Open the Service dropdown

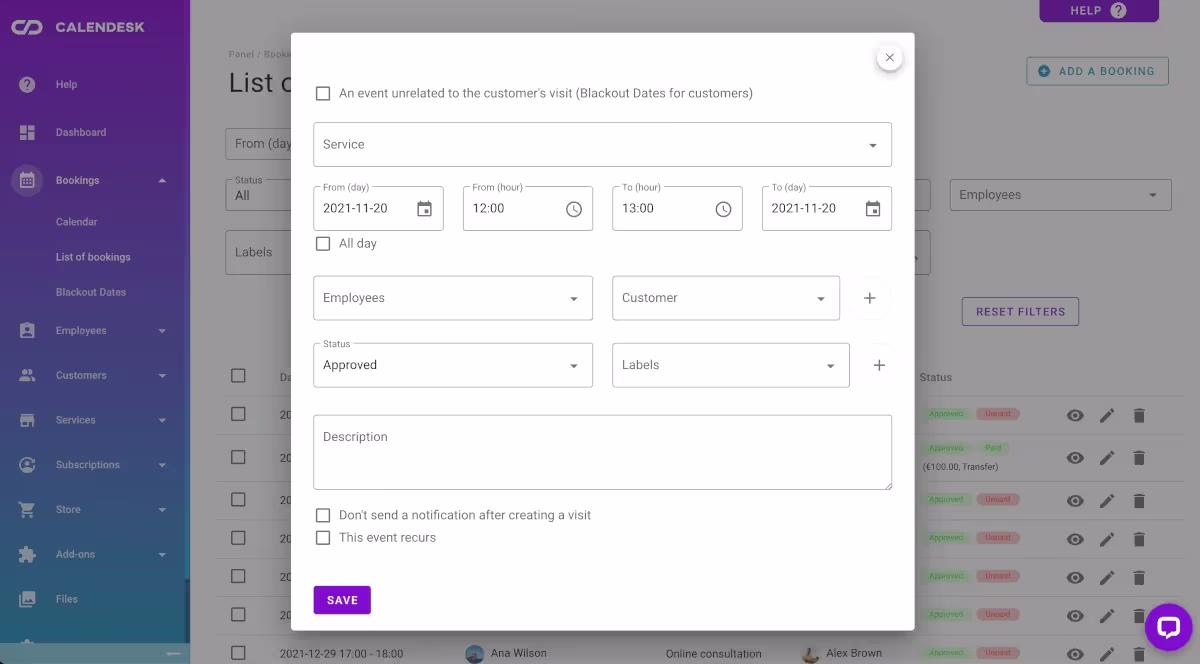pos(602,145)
